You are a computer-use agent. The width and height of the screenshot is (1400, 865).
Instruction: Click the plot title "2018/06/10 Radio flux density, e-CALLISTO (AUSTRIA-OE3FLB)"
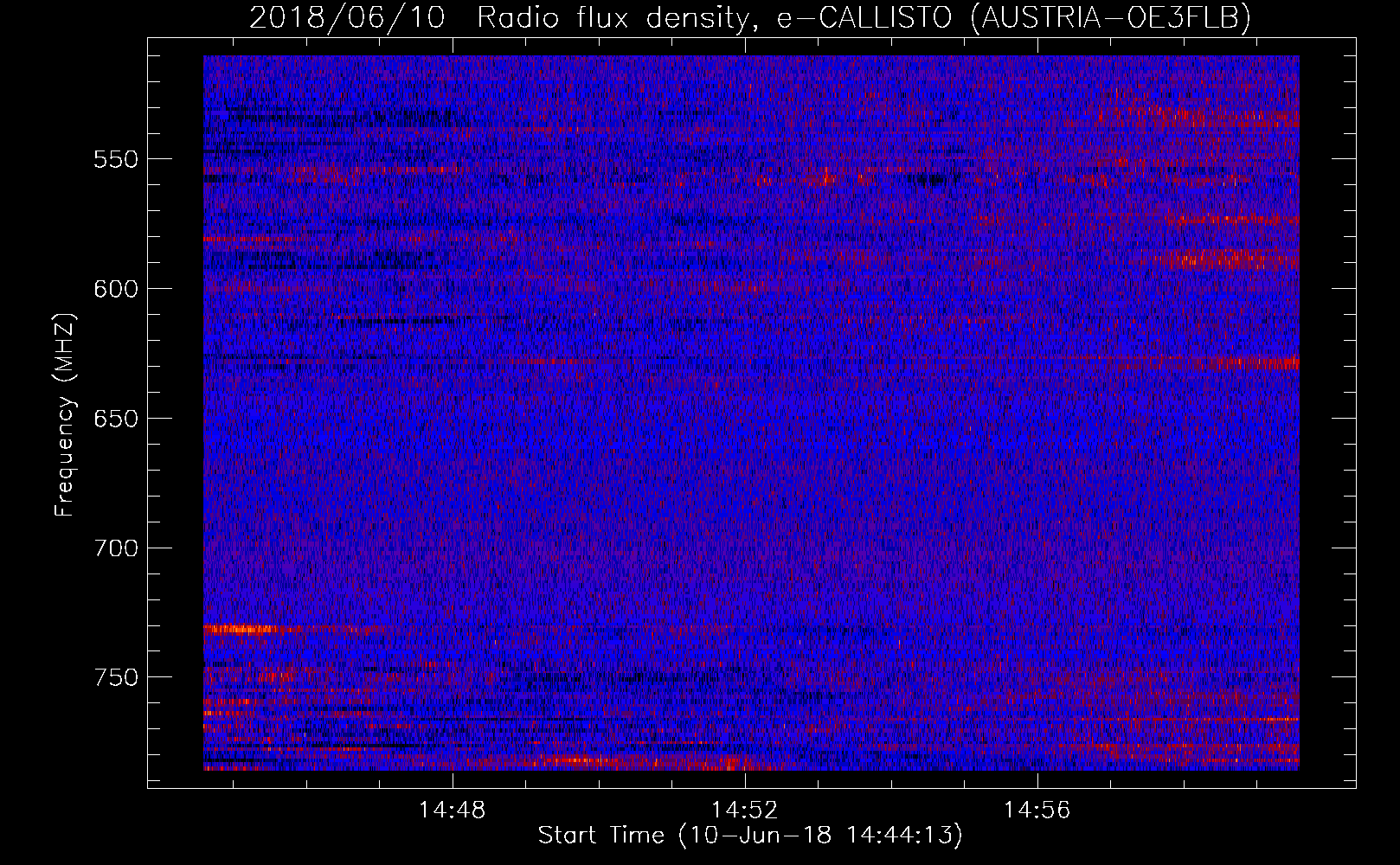[750, 17]
